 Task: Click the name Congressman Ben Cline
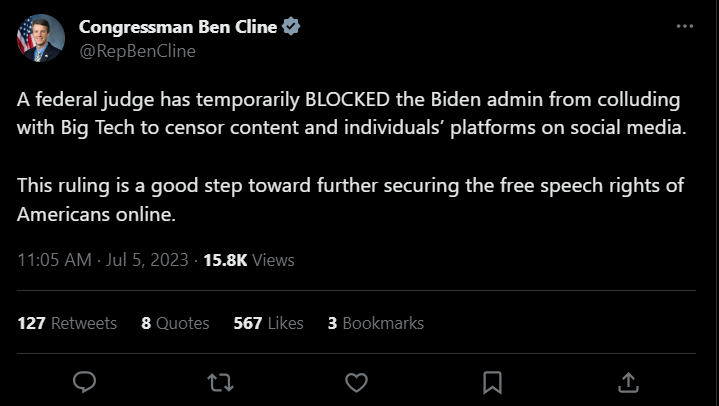click(178, 28)
